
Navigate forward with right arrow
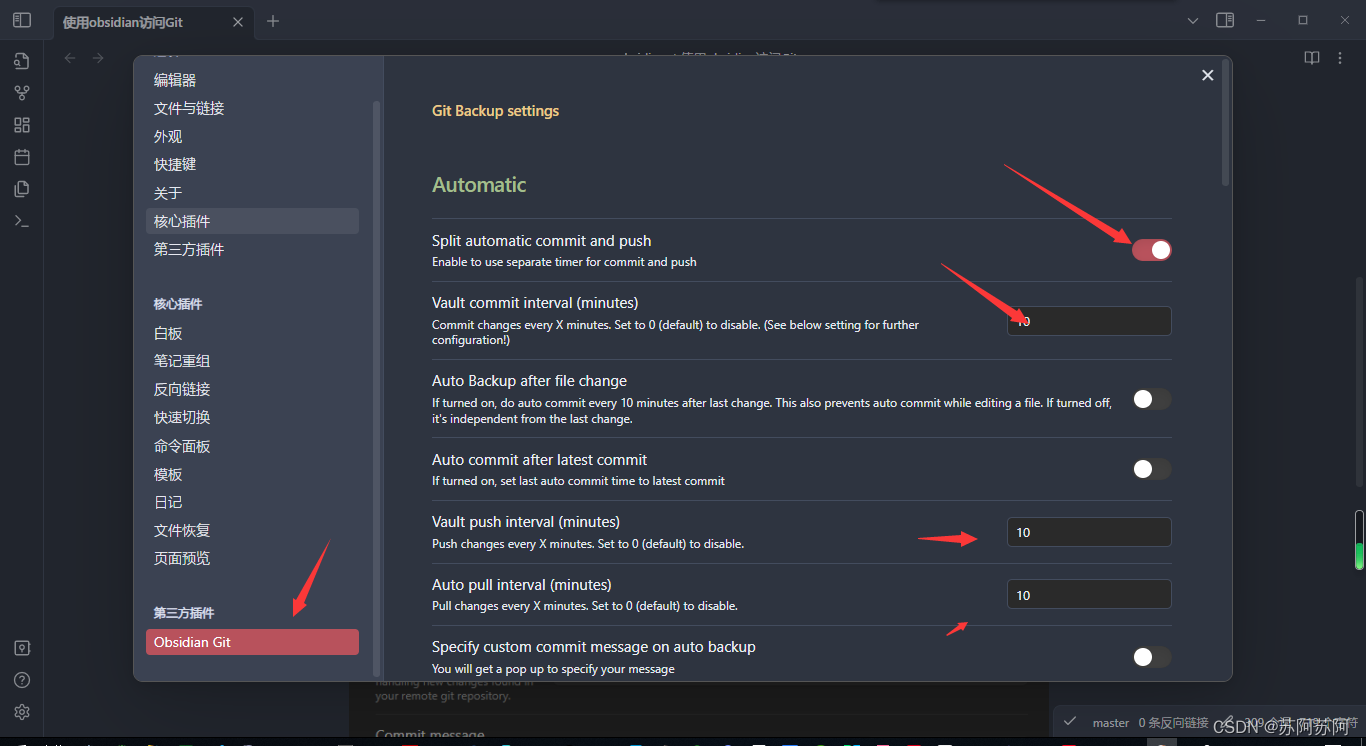[98, 58]
